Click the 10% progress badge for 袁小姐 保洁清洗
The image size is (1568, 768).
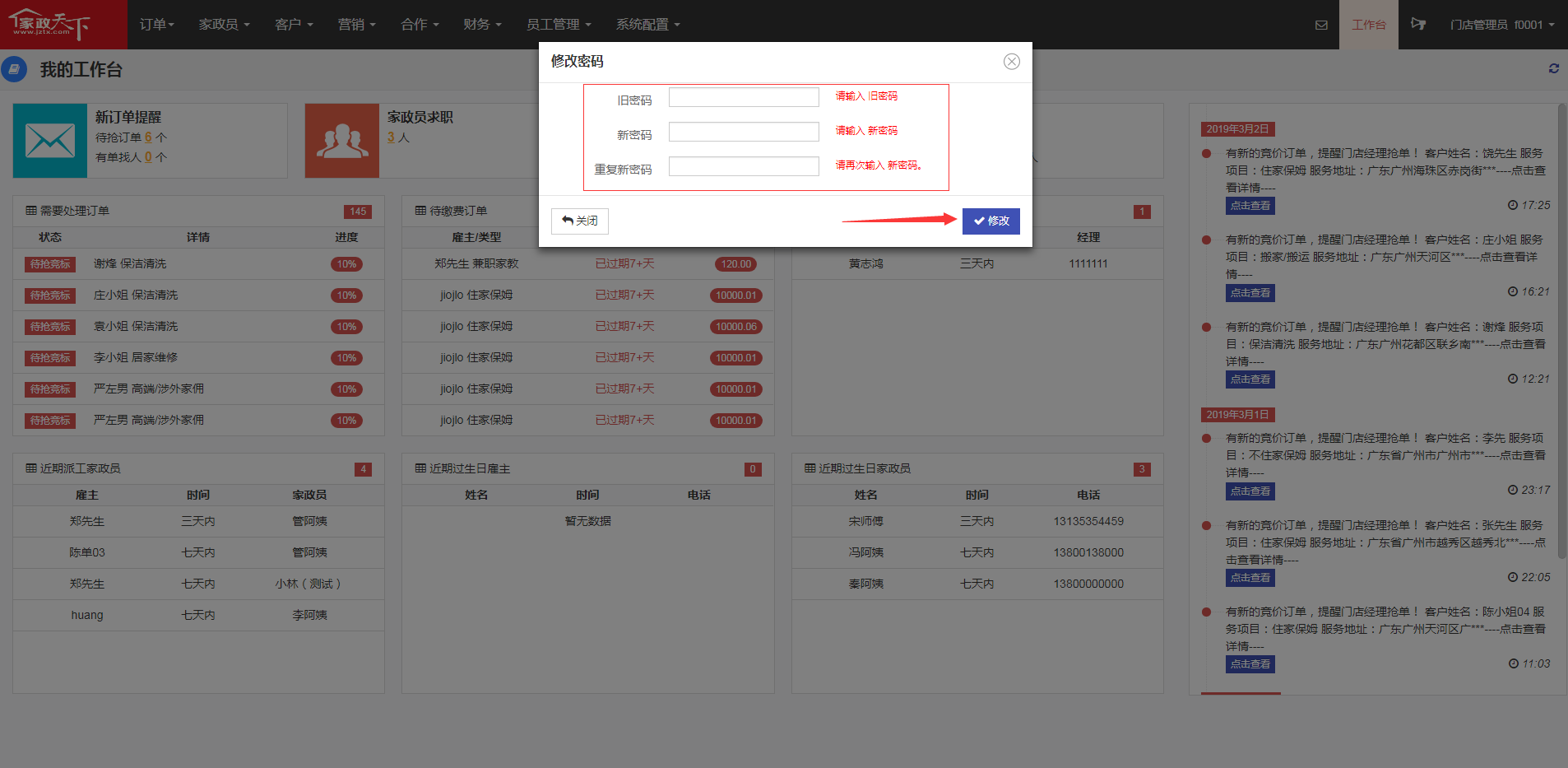346,327
